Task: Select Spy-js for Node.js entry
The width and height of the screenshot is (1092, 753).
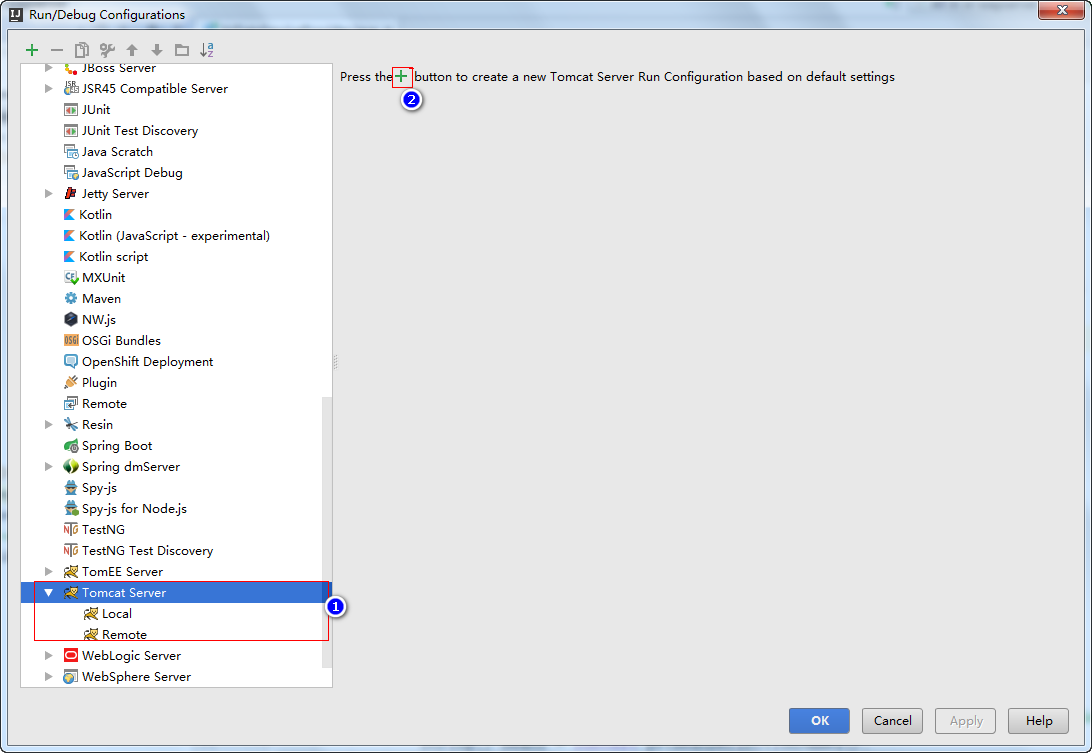Action: [134, 509]
